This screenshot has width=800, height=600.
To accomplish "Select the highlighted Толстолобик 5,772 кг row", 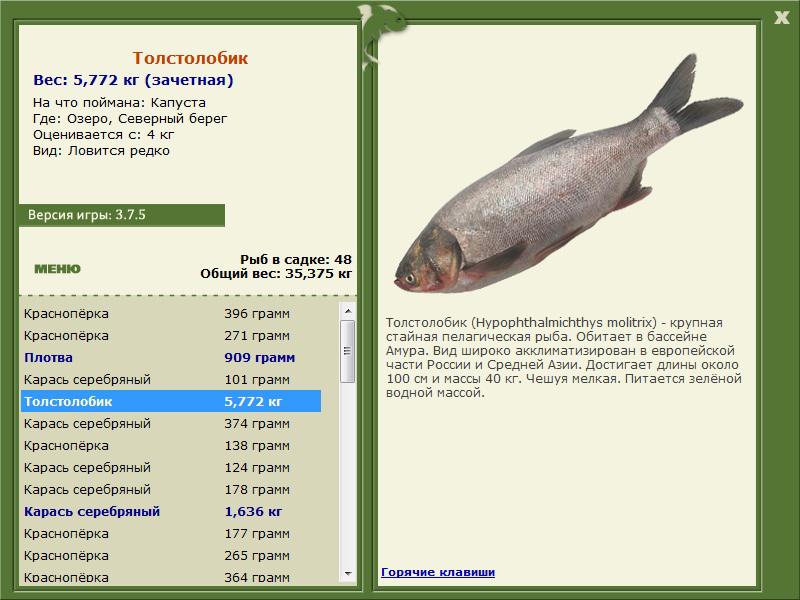I will tap(171, 402).
